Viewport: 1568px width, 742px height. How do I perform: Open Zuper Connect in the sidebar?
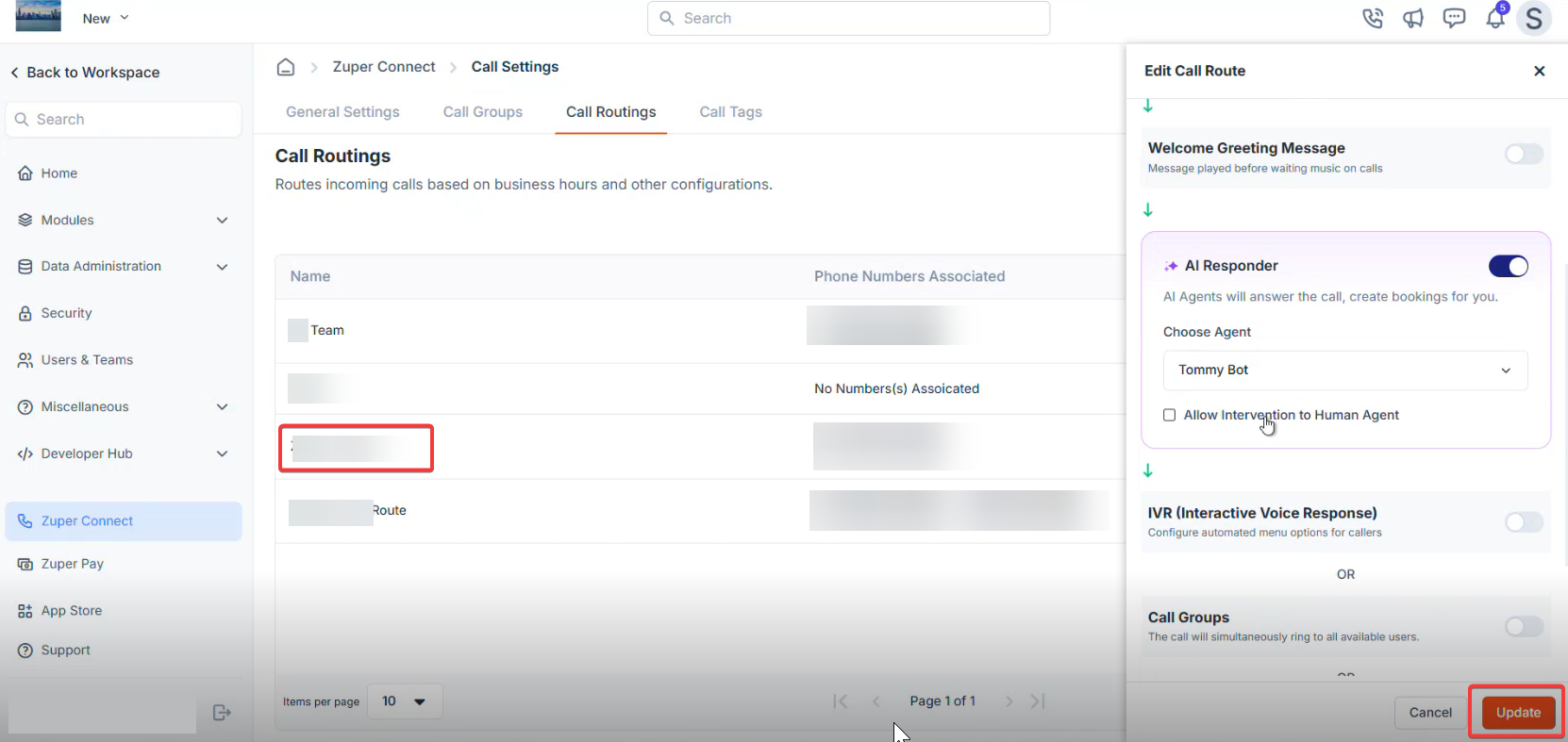[124, 521]
